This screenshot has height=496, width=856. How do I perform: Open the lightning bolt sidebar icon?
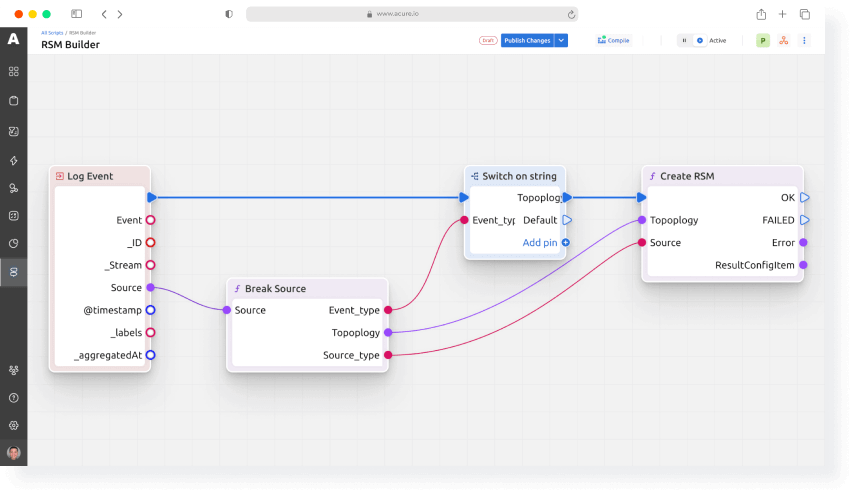(x=14, y=160)
